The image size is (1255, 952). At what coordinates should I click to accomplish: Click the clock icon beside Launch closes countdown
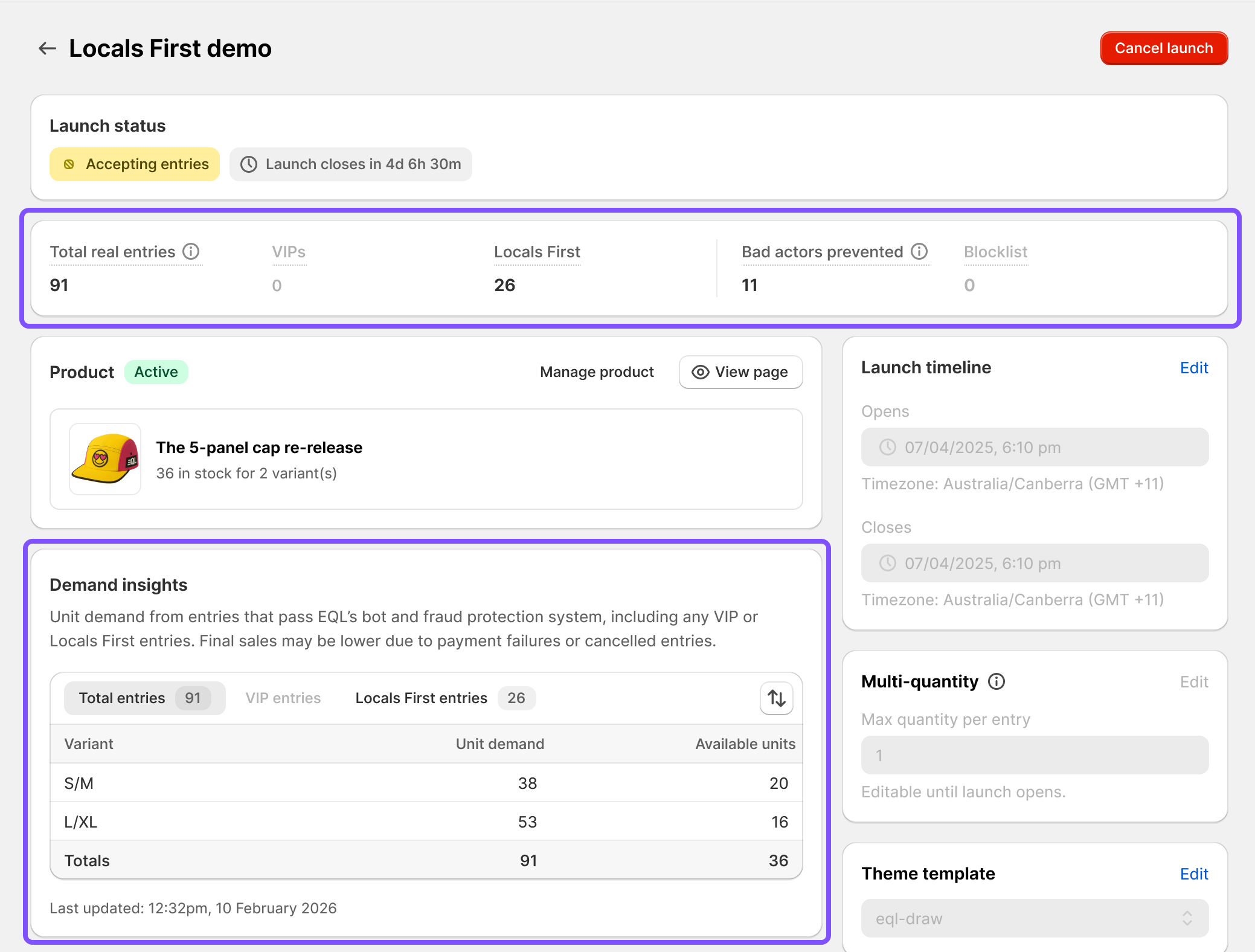tap(249, 164)
